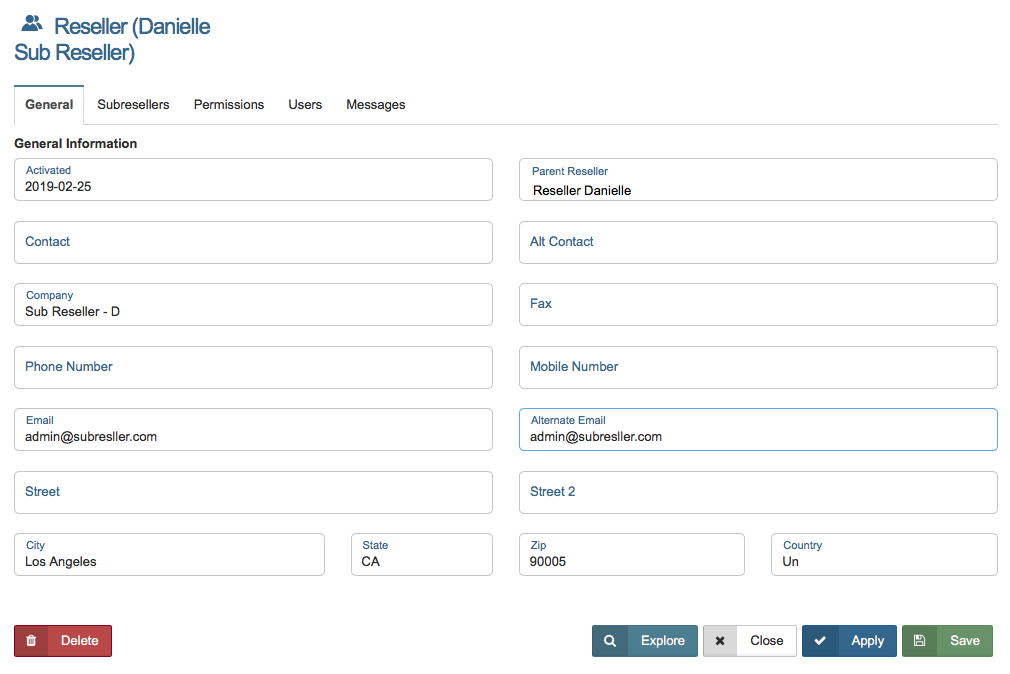This screenshot has height=674, width=1010.
Task: Click the reseller users icon in header
Action: click(32, 24)
